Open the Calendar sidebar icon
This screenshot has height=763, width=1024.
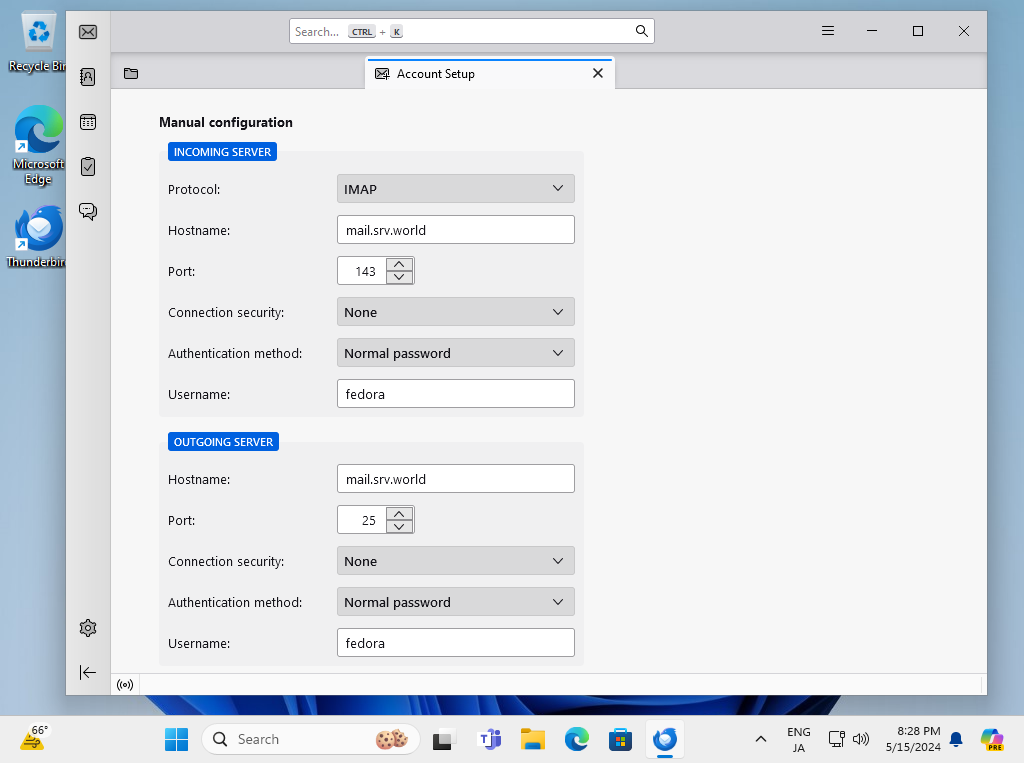coord(88,122)
